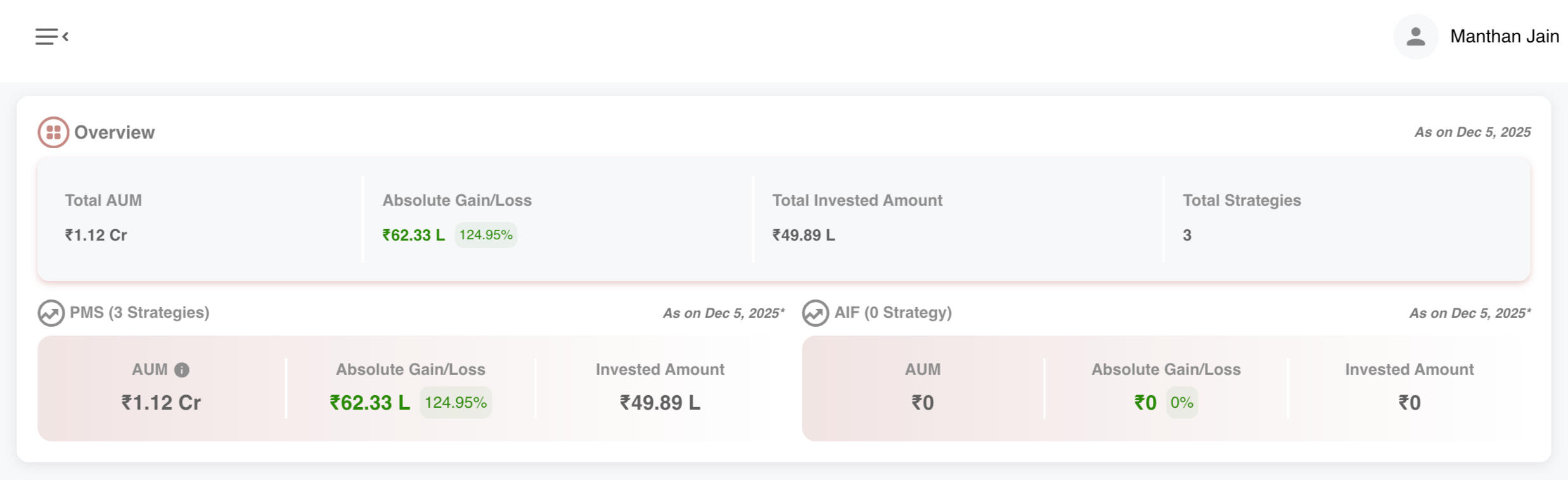The height and width of the screenshot is (480, 1568).
Task: Collapse the sidebar menu hamburger icon
Action: click(51, 37)
